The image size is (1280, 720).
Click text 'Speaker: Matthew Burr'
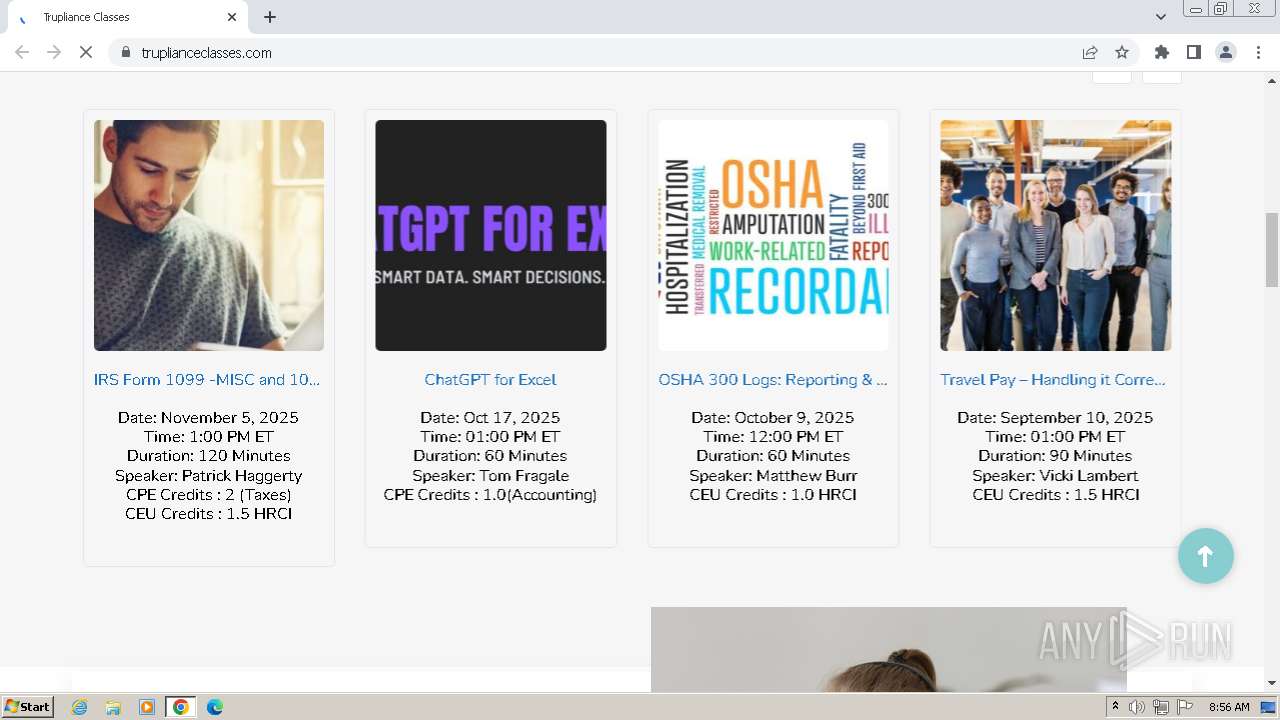click(773, 476)
